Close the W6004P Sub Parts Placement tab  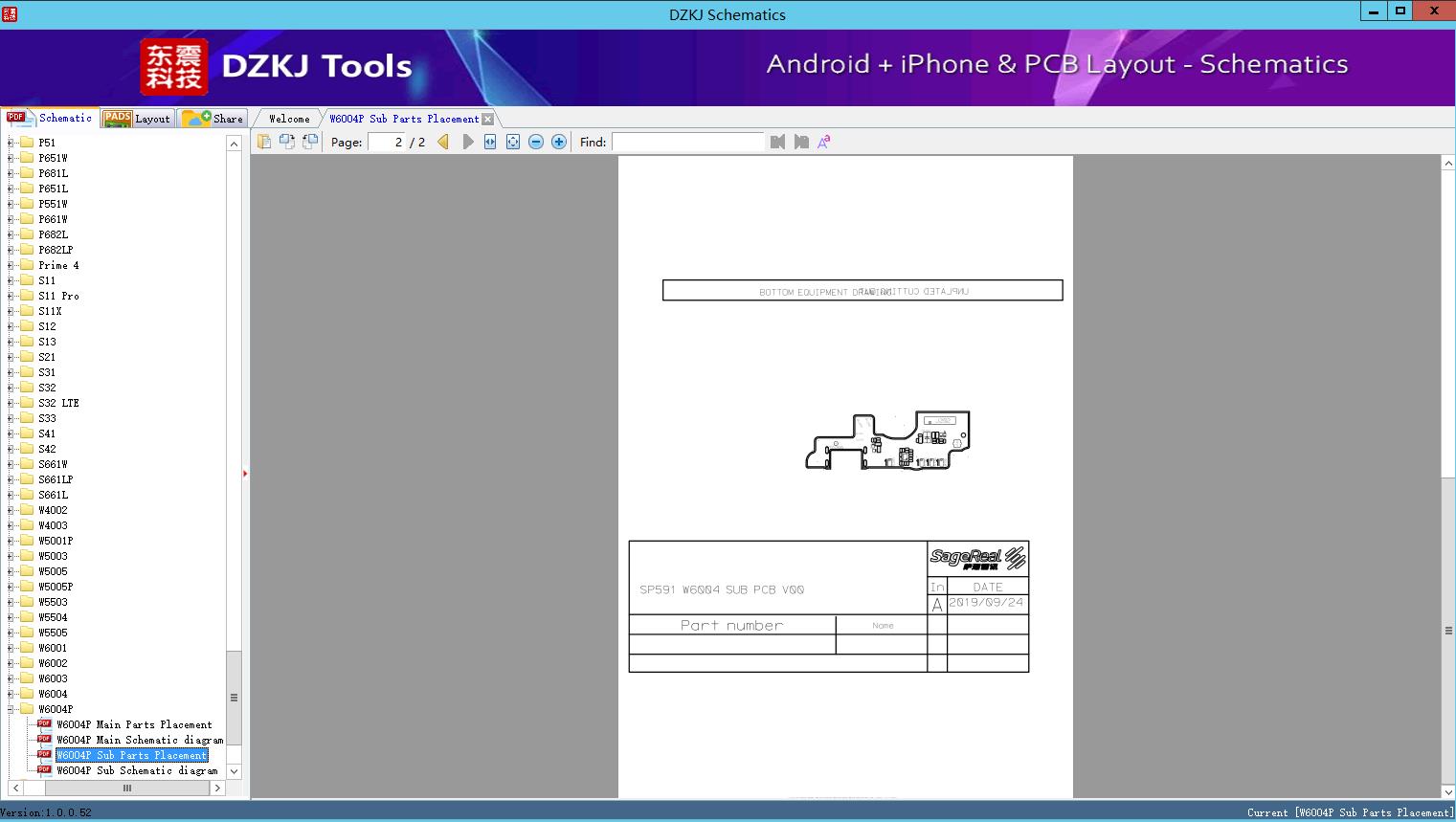(x=488, y=119)
